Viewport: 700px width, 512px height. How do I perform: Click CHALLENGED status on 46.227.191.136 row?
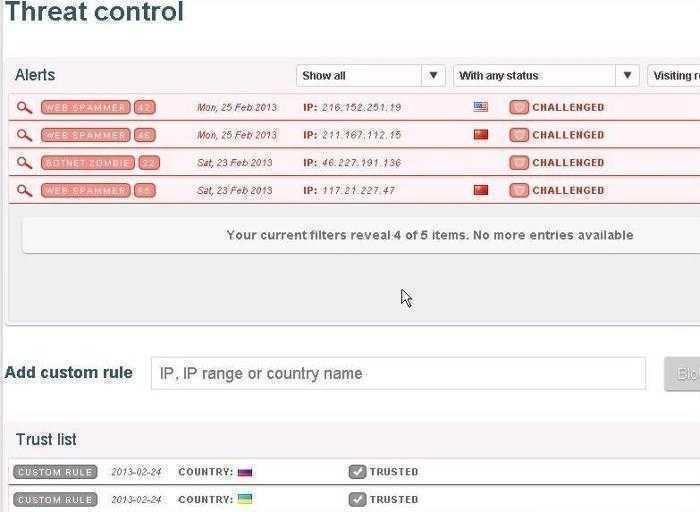coord(568,163)
